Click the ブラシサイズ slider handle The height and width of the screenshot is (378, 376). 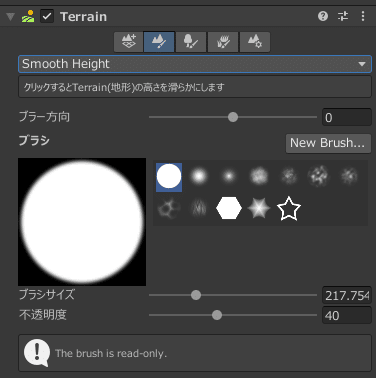(x=196, y=295)
